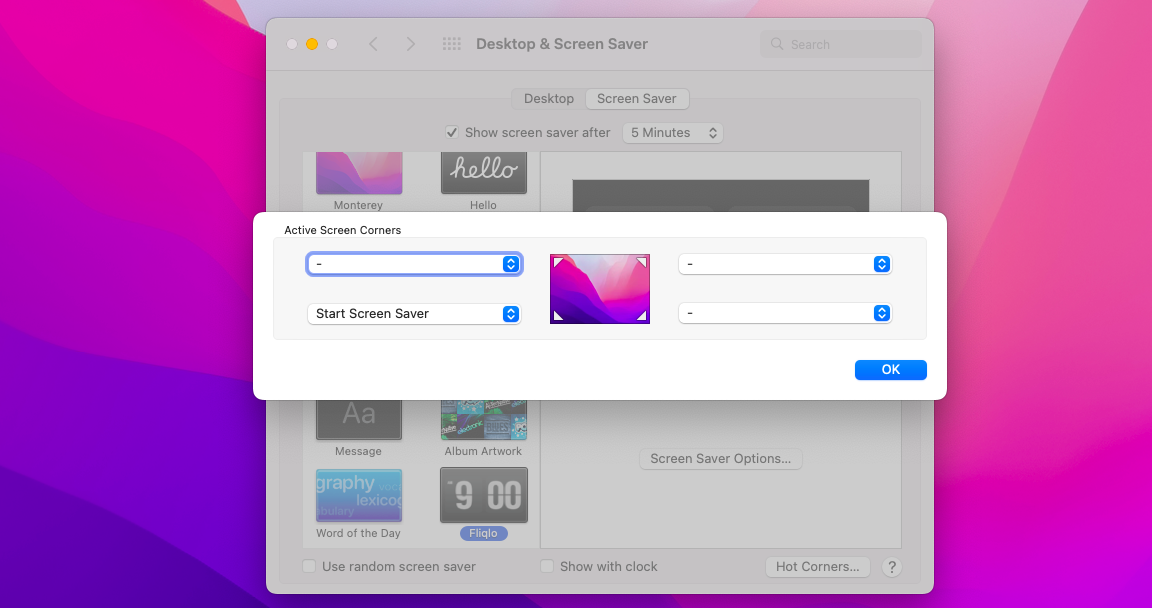Open Screen Saver Options settings

[720, 458]
